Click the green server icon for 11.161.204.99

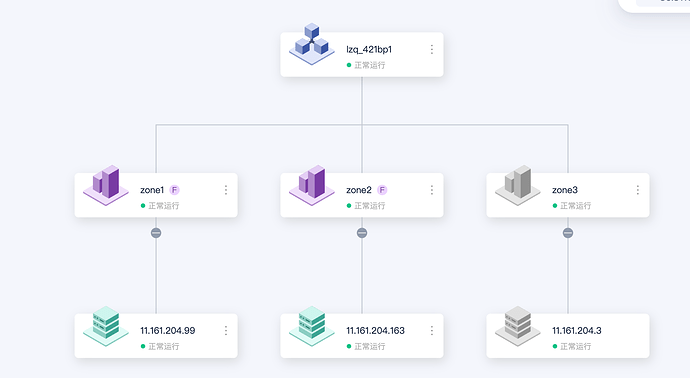tap(106, 326)
